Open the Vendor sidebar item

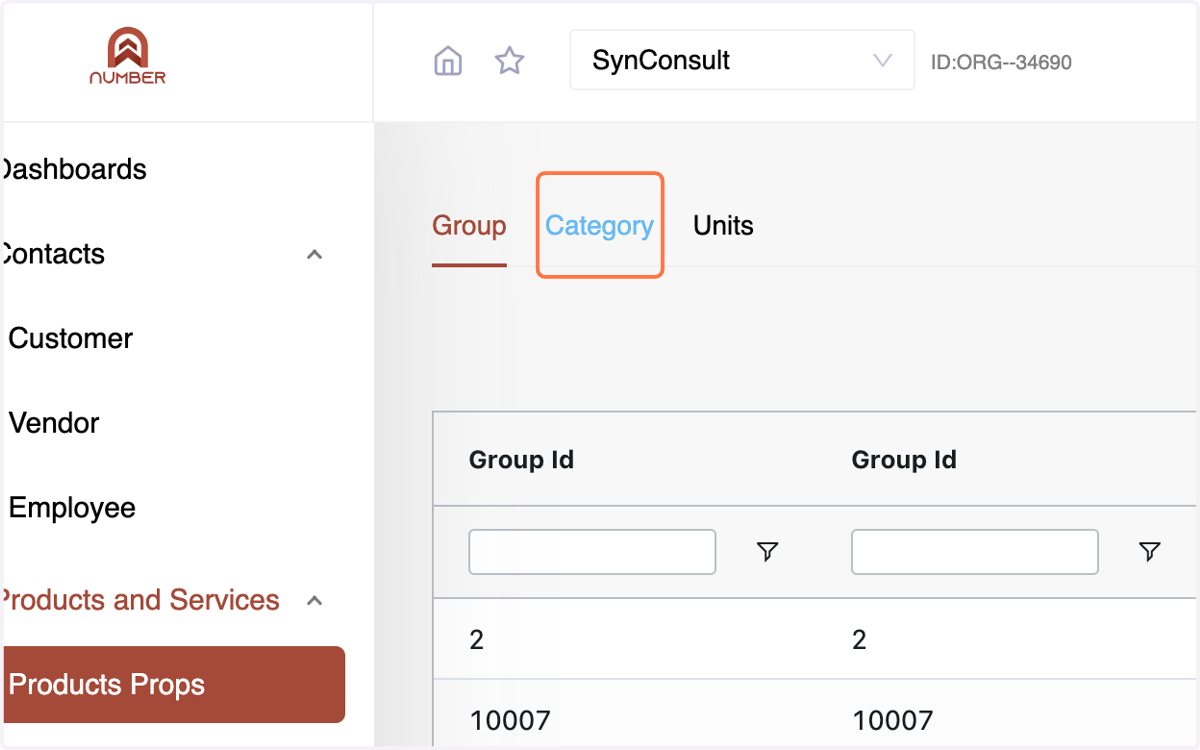tap(54, 423)
